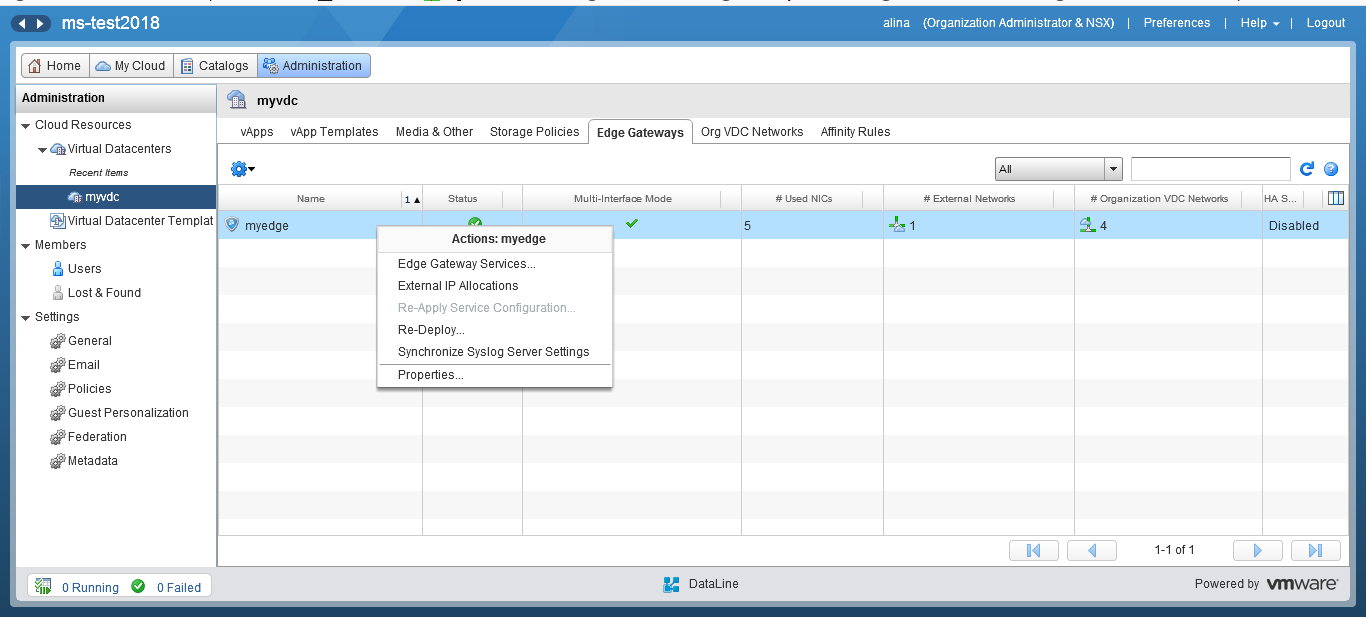Select the myvdc datacenter in the tree

coord(102,197)
